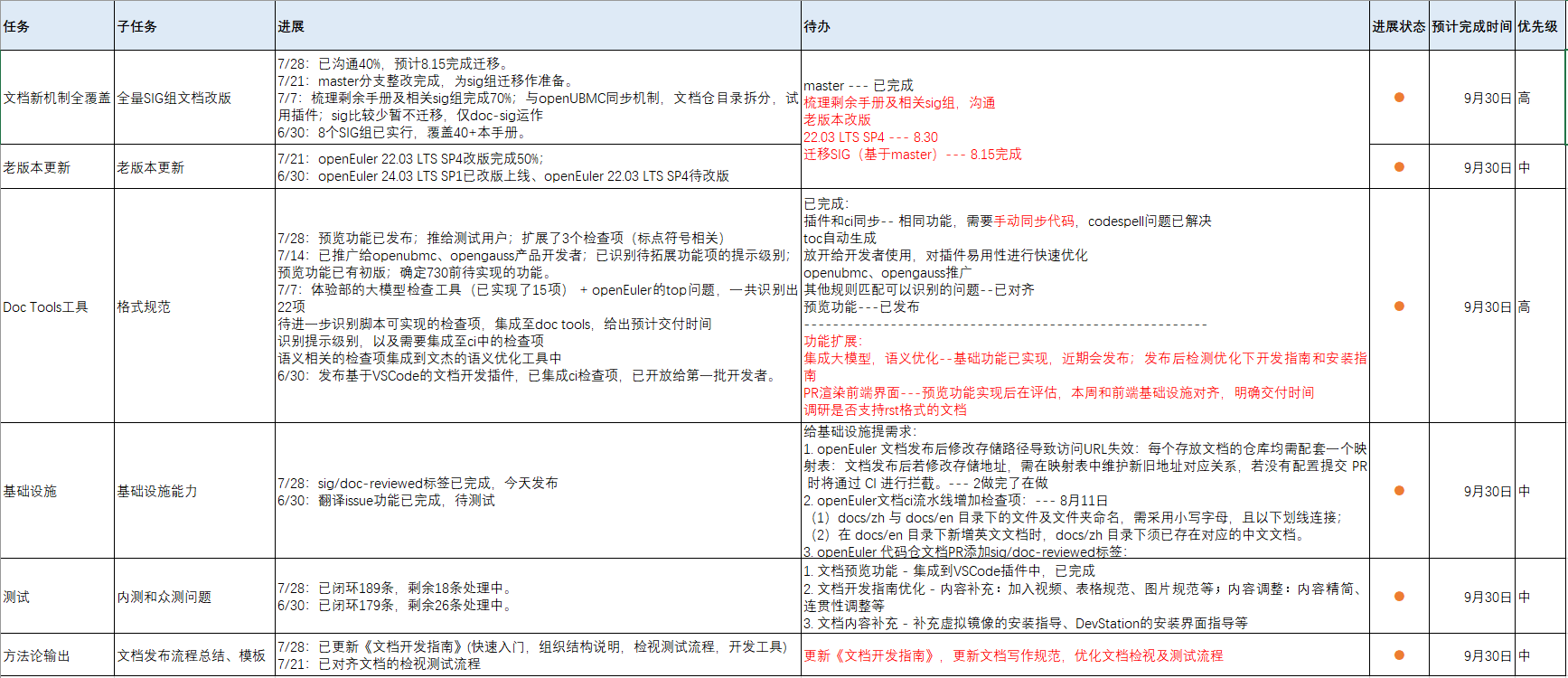Click the 预计完成时间 column header
1568x678 pixels.
pyautogui.click(x=1471, y=26)
